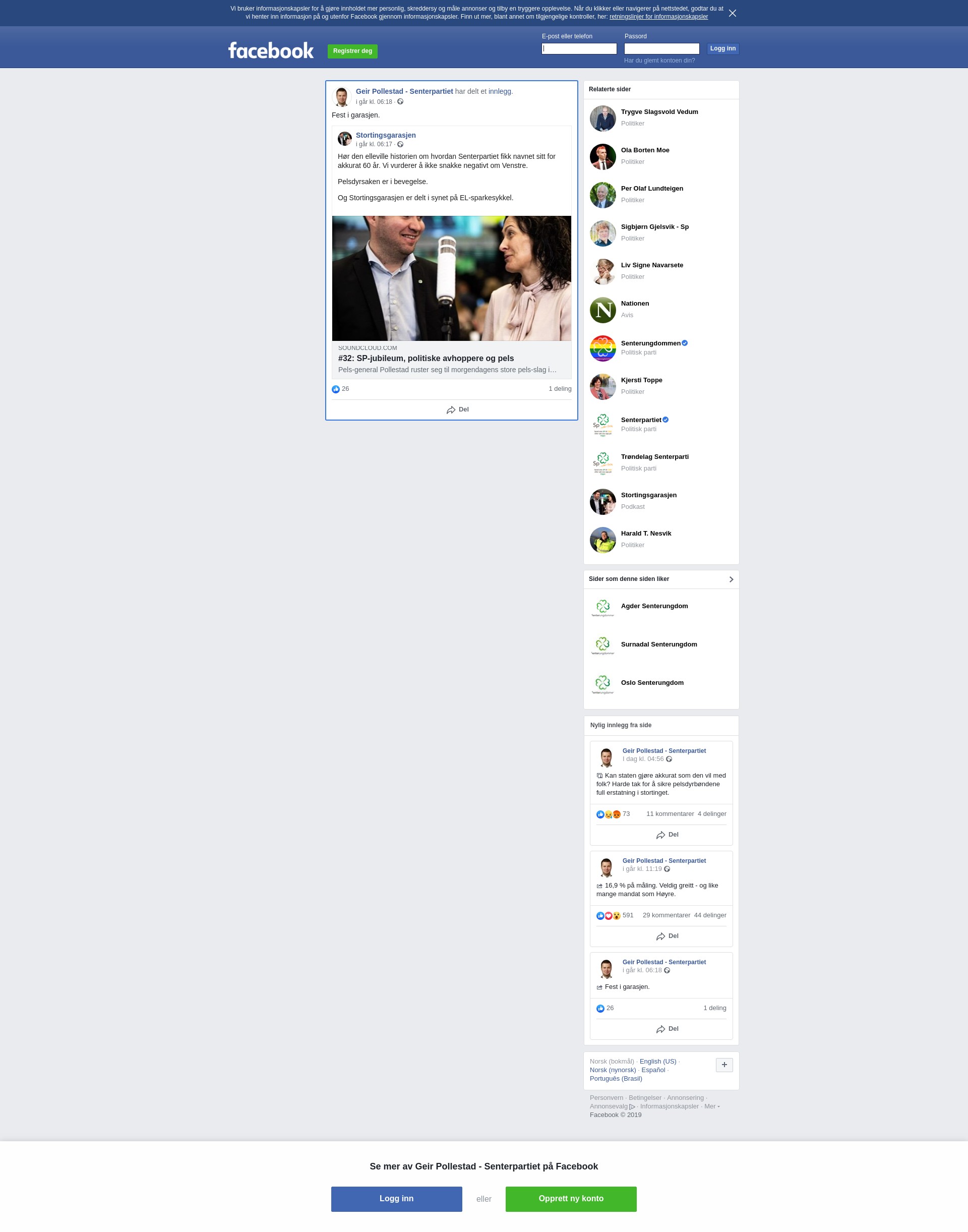Image resolution: width=968 pixels, height=1232 pixels.
Task: Click the Facebook logo
Action: [271, 50]
